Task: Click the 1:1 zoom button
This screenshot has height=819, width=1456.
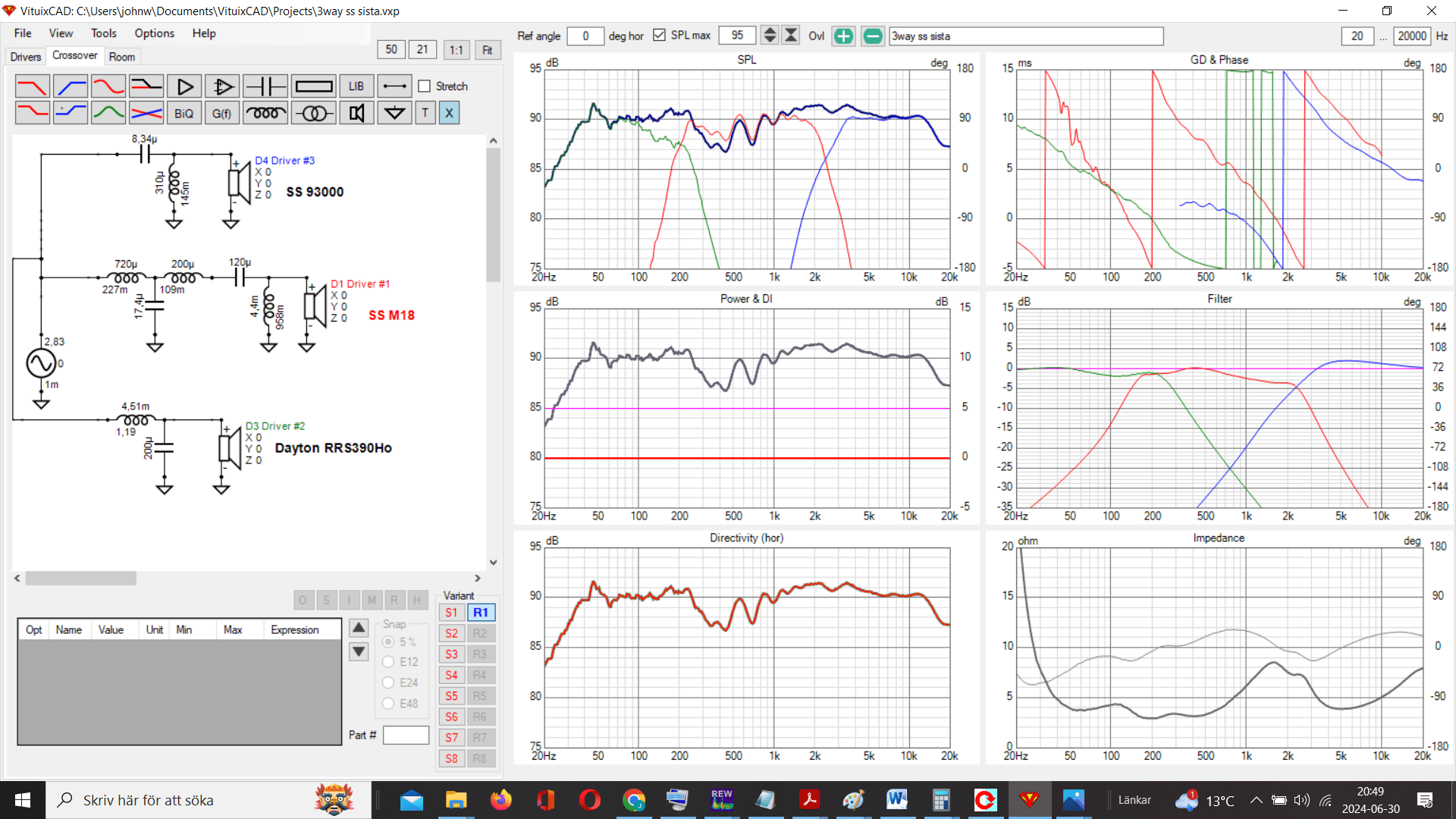Action: tap(456, 50)
